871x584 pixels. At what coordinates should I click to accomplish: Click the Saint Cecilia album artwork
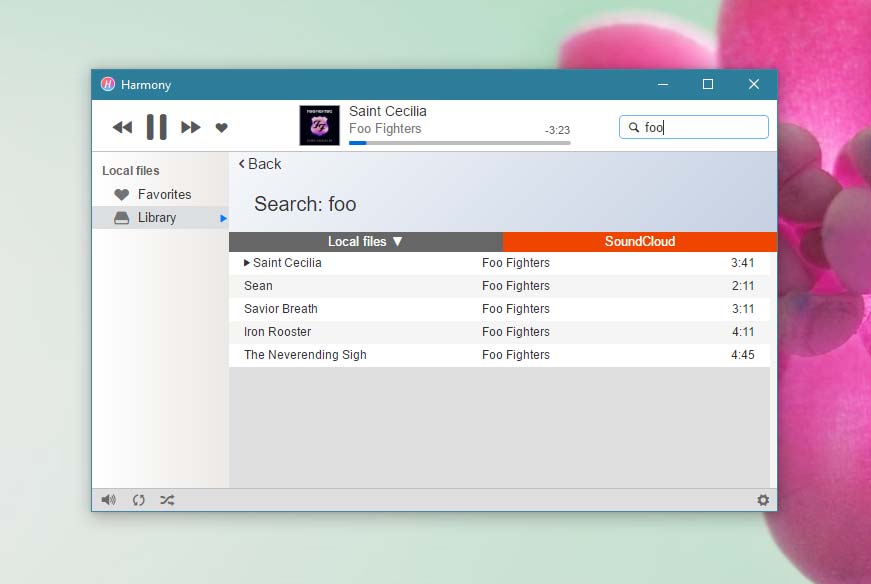319,126
